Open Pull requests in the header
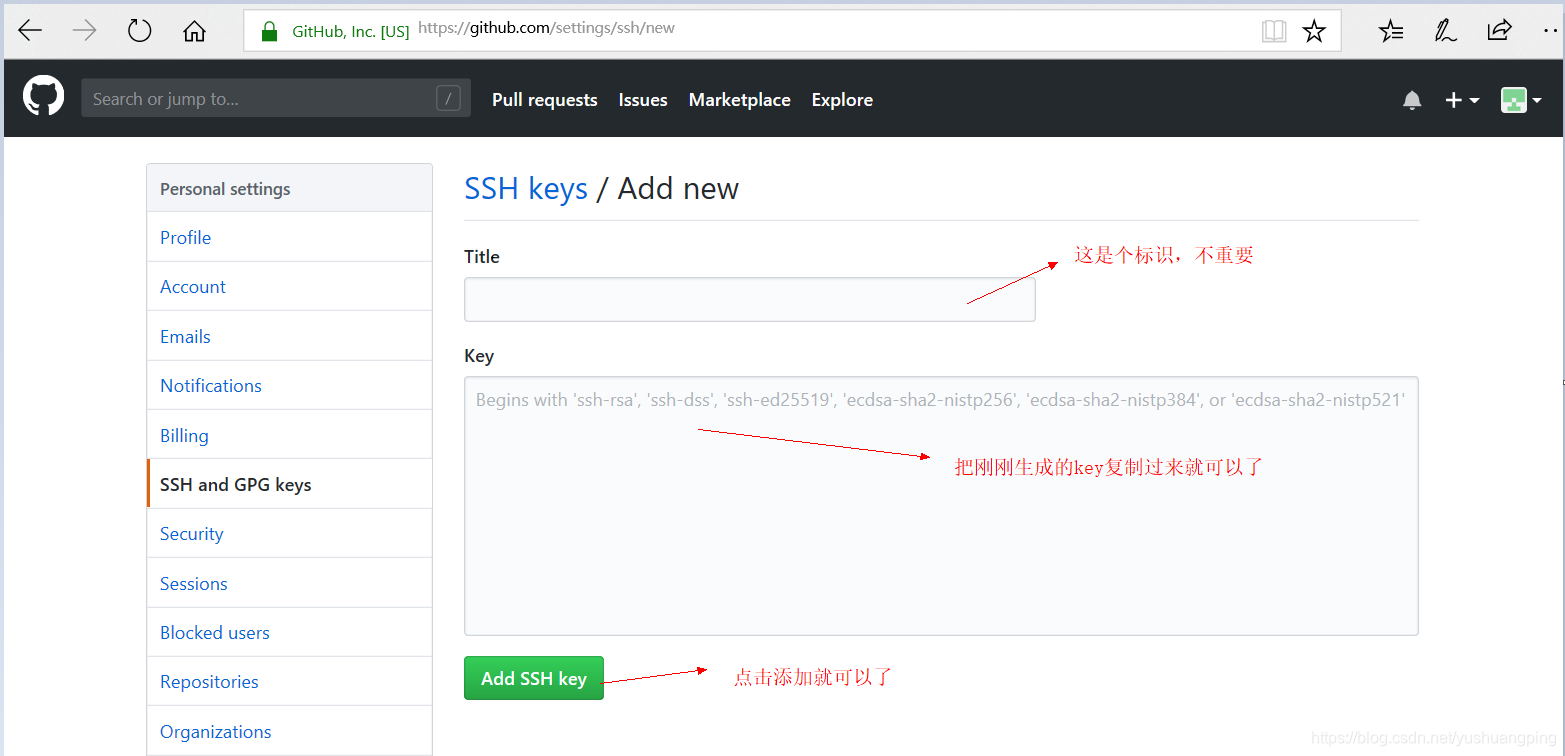Screen dimensions: 1565x756 point(545,100)
